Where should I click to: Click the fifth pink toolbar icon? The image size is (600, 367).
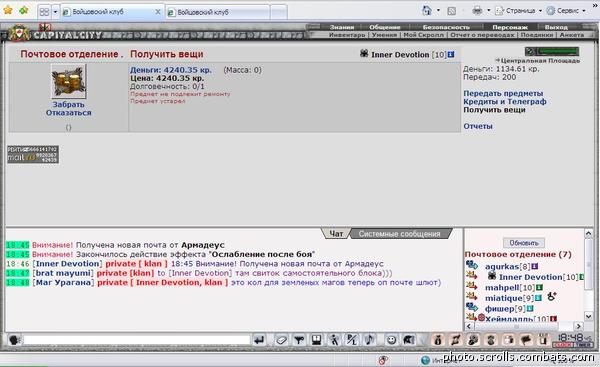tap(509, 340)
